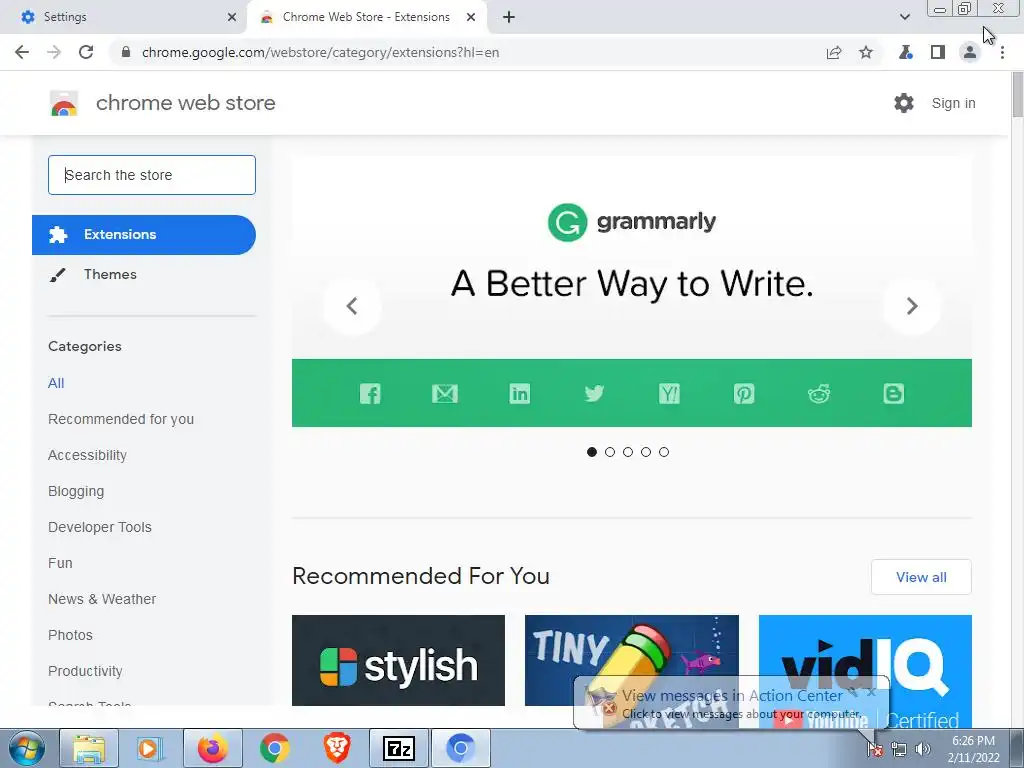Screen dimensions: 1024x768
Task: Choose Blogging category
Action: coord(76,491)
